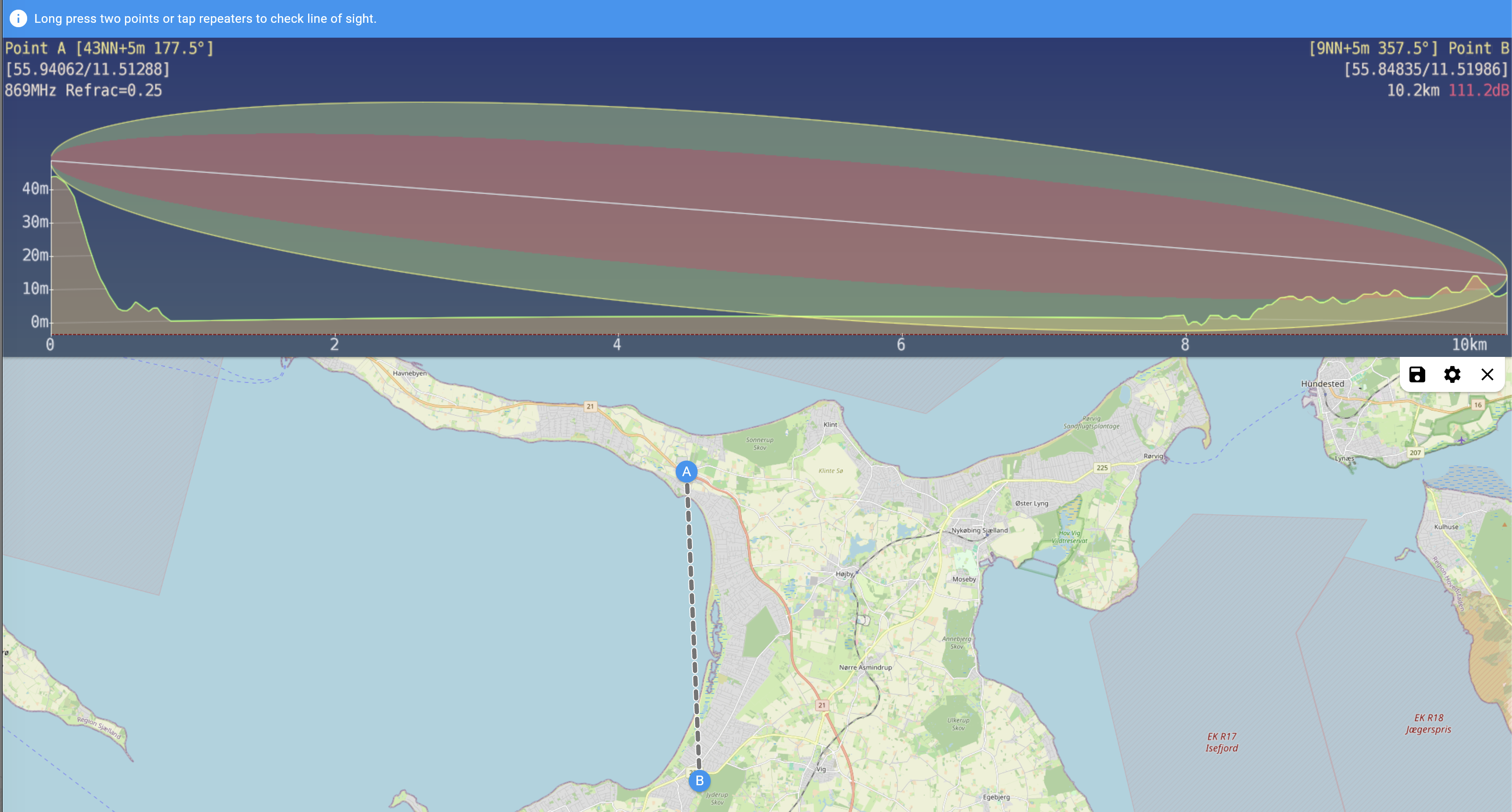The height and width of the screenshot is (812, 1512).
Task: Click the 111.2dB path loss value
Action: click(1479, 90)
